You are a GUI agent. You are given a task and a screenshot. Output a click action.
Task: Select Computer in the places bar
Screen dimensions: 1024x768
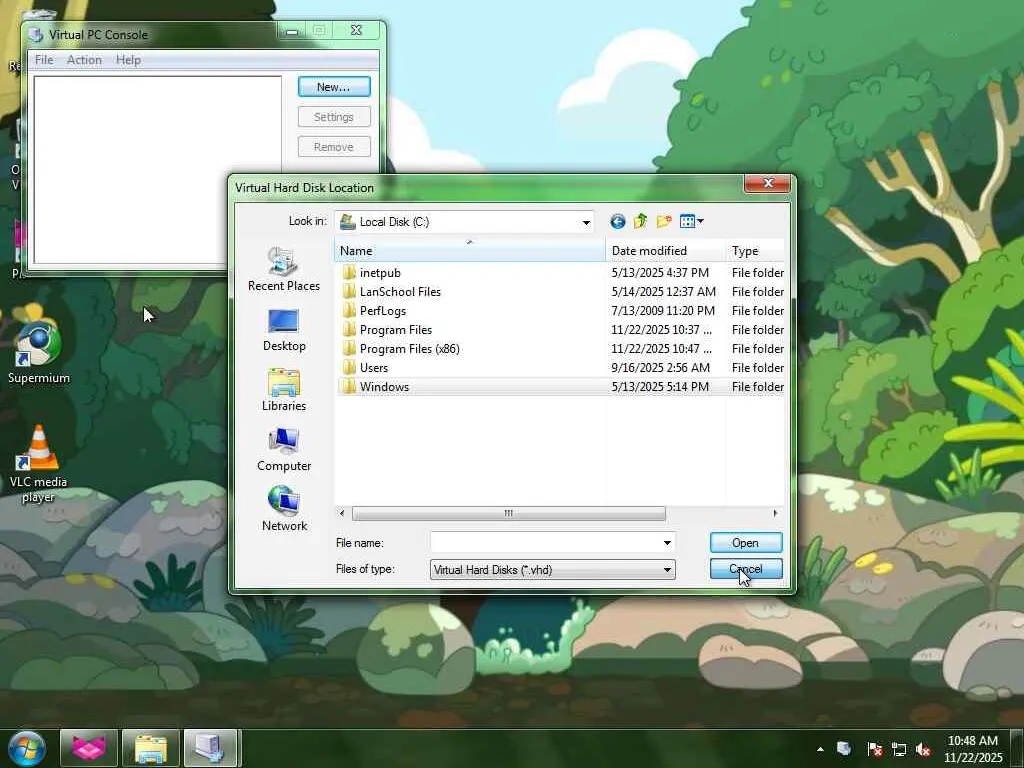click(284, 450)
